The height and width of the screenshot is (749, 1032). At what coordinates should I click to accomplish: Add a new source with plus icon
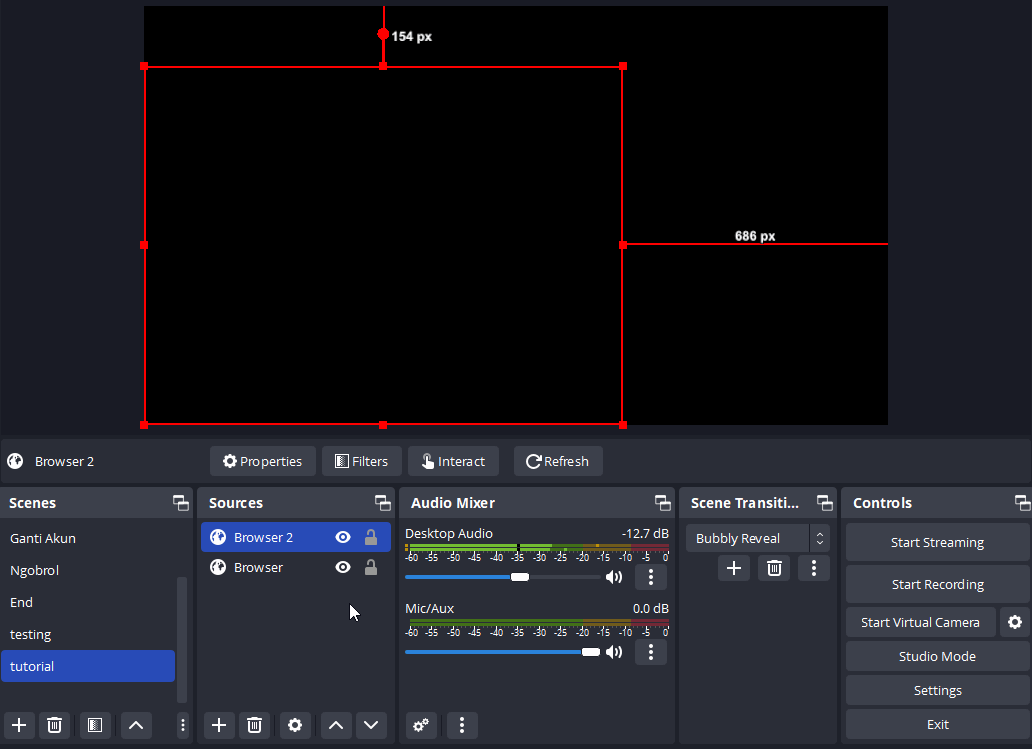point(219,725)
